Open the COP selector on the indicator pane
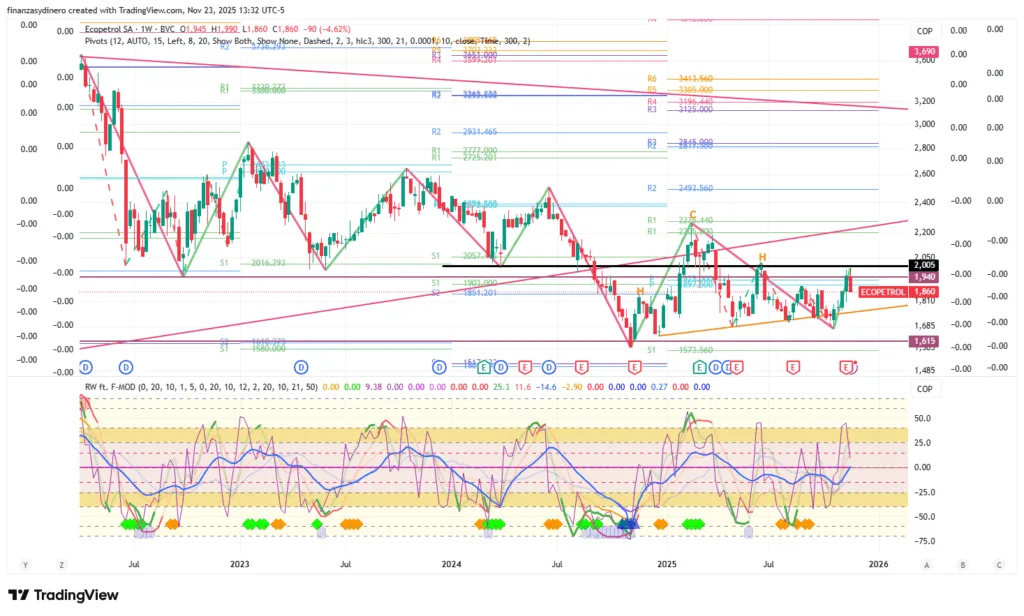 point(925,389)
